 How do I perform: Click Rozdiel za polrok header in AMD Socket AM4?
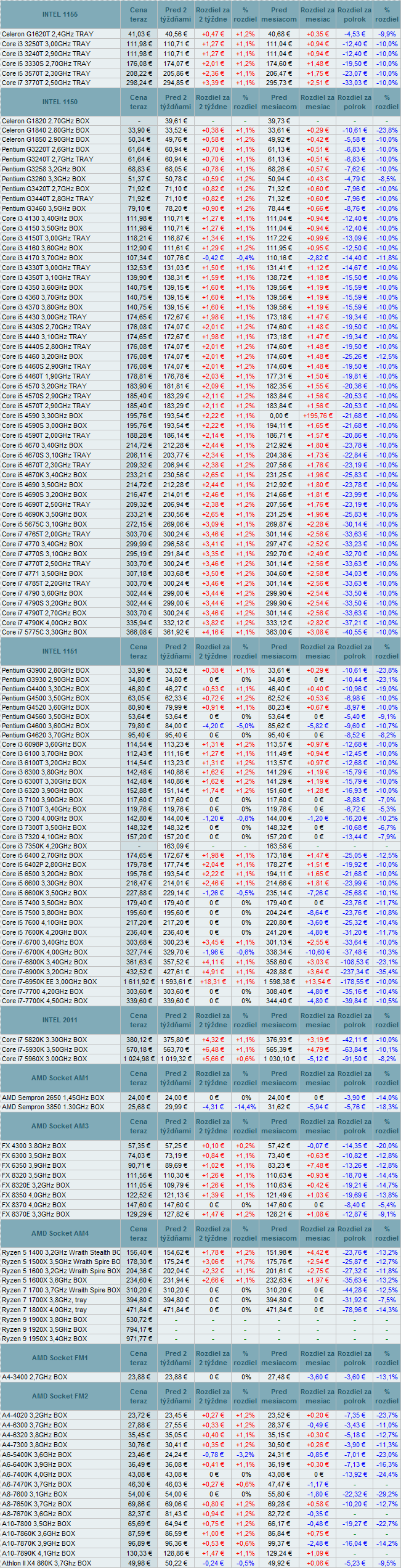coord(355,1233)
